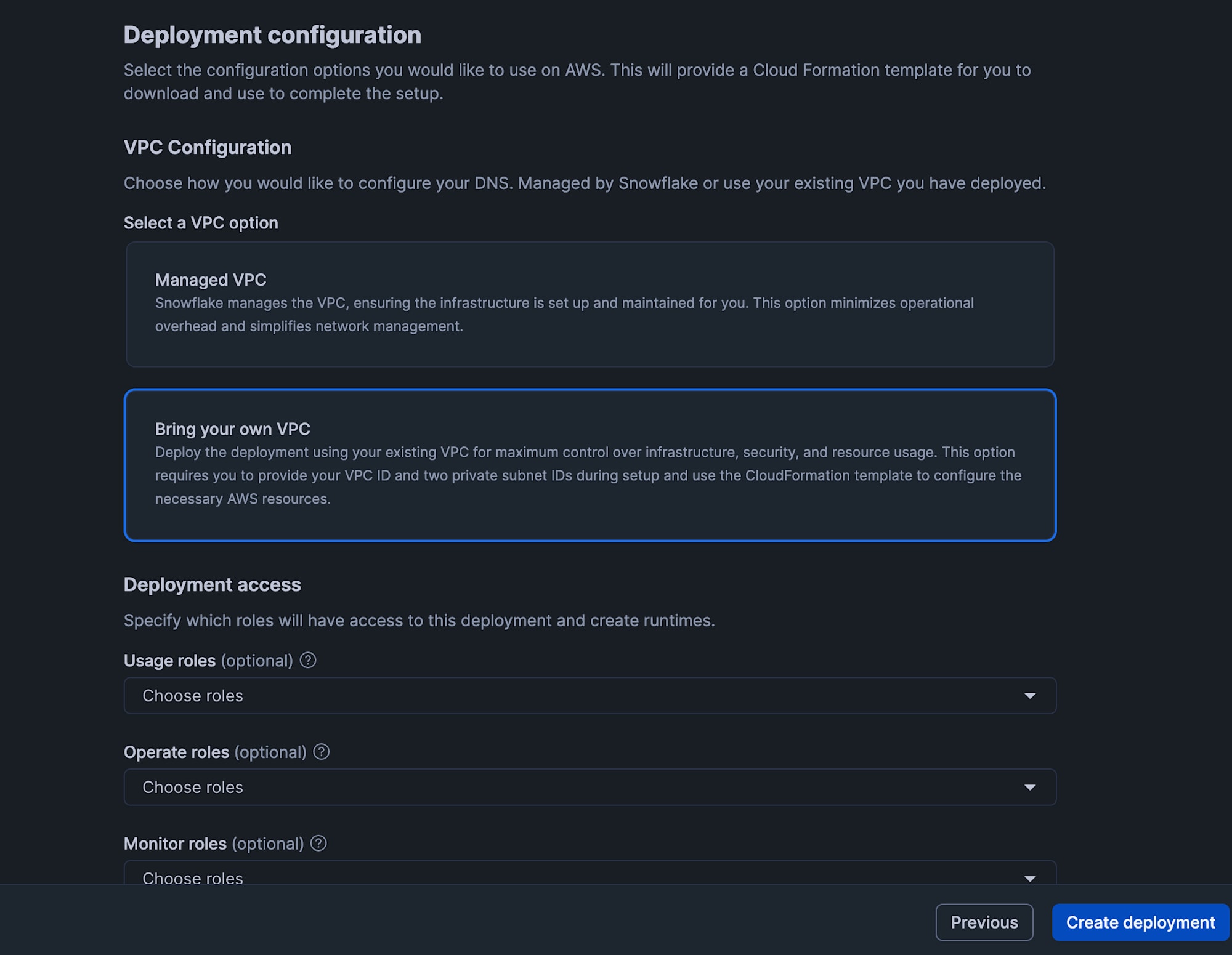Viewport: 1232px width, 955px height.
Task: Click the VPC Configuration heading
Action: pos(208,148)
